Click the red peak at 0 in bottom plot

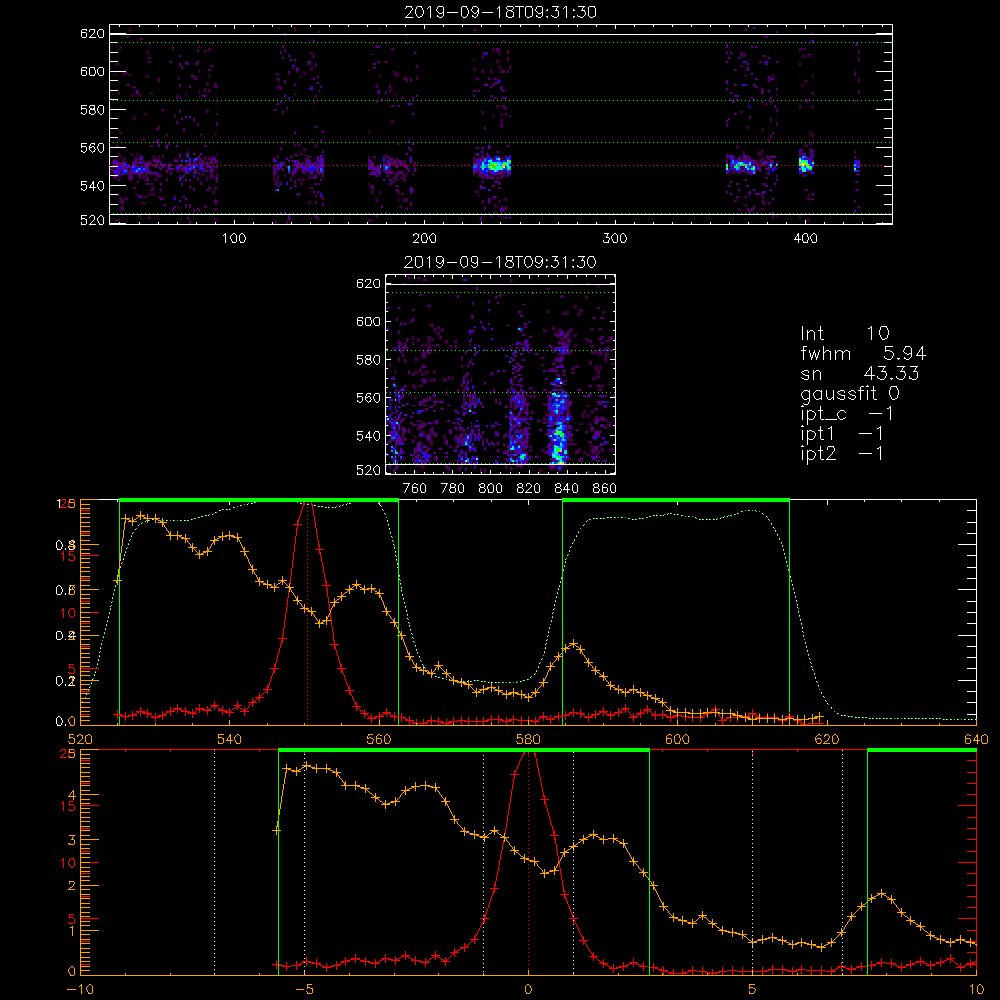[528, 755]
